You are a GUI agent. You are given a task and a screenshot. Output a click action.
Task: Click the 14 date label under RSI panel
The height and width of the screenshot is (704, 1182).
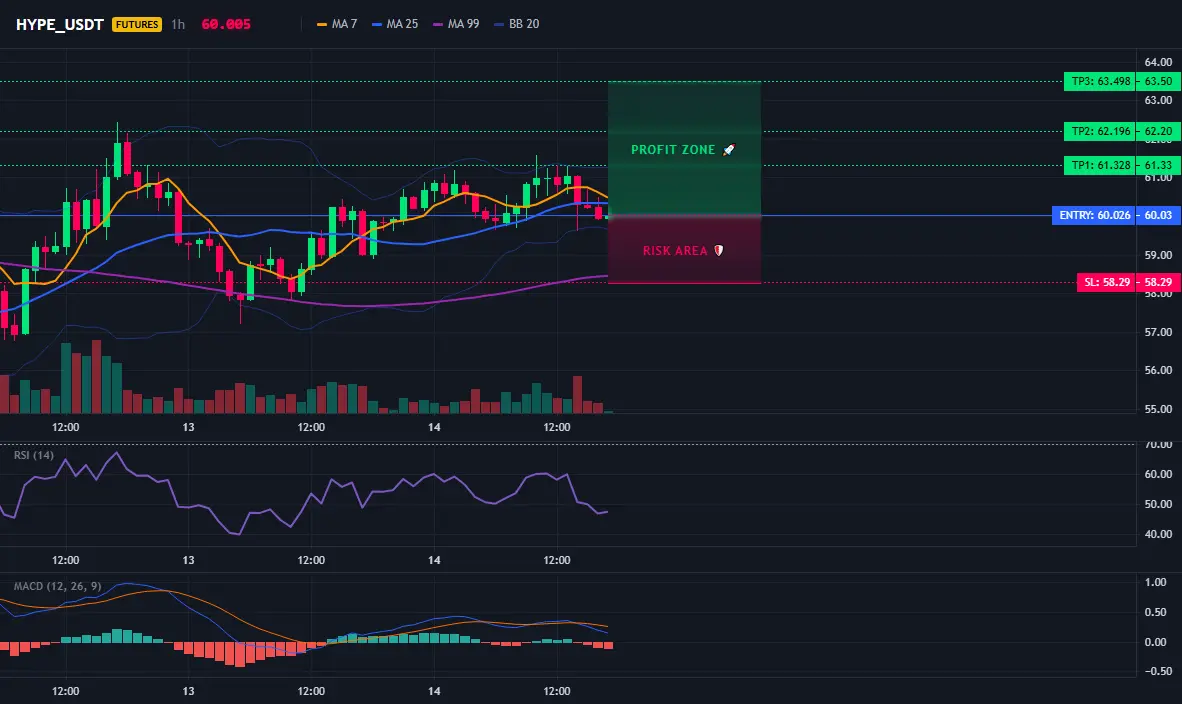click(x=434, y=560)
